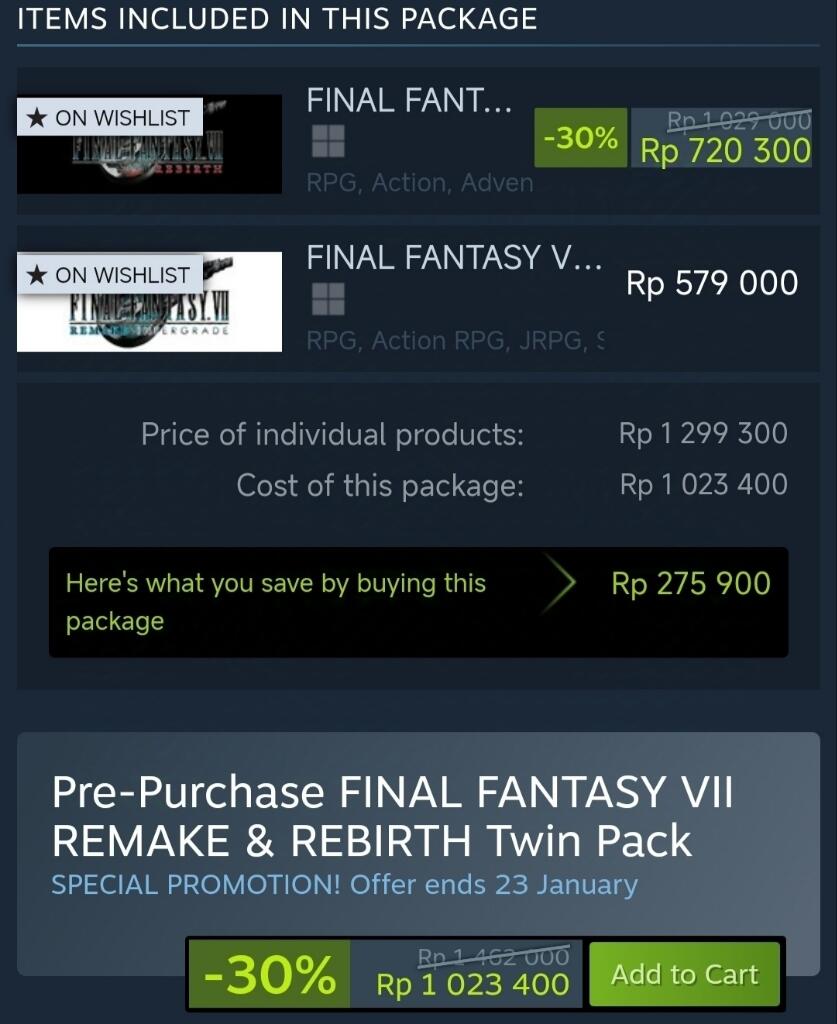Viewport: 837px width, 1024px height.
Task: Click the Rp 720 300 discounted price
Action: [x=725, y=151]
